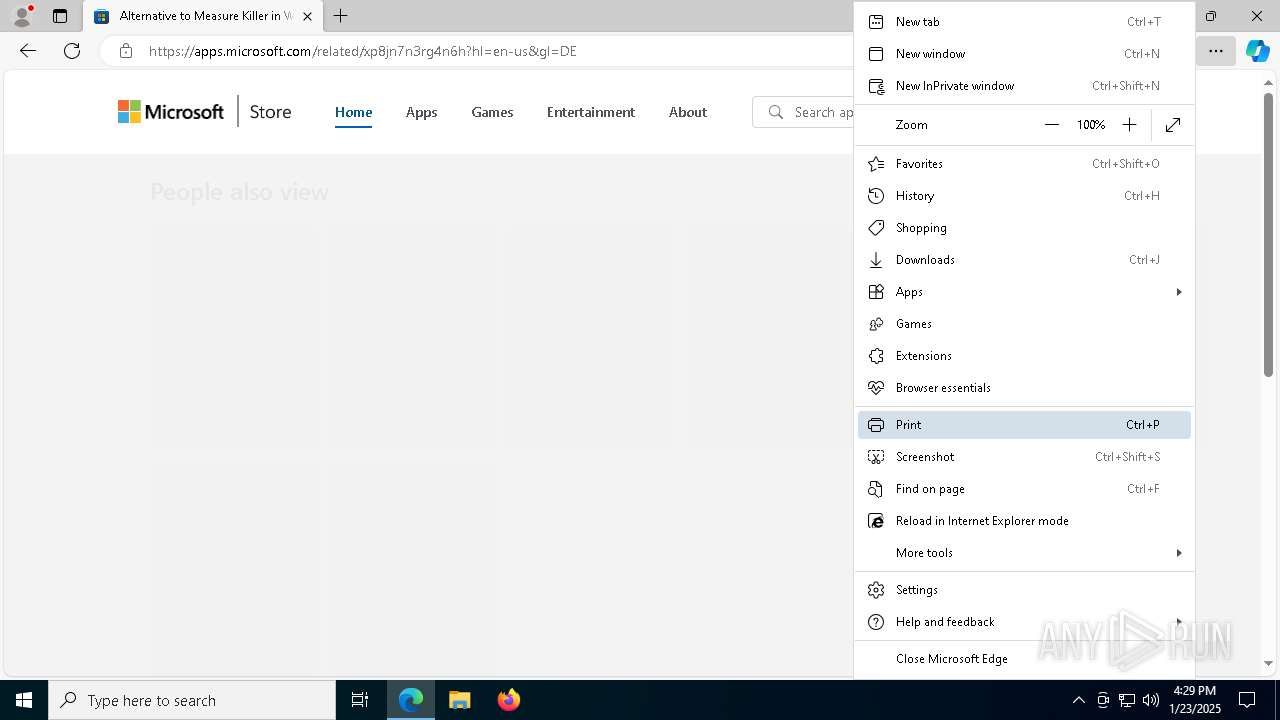
Task: Choose New tab from the menu
Action: [1024, 21]
